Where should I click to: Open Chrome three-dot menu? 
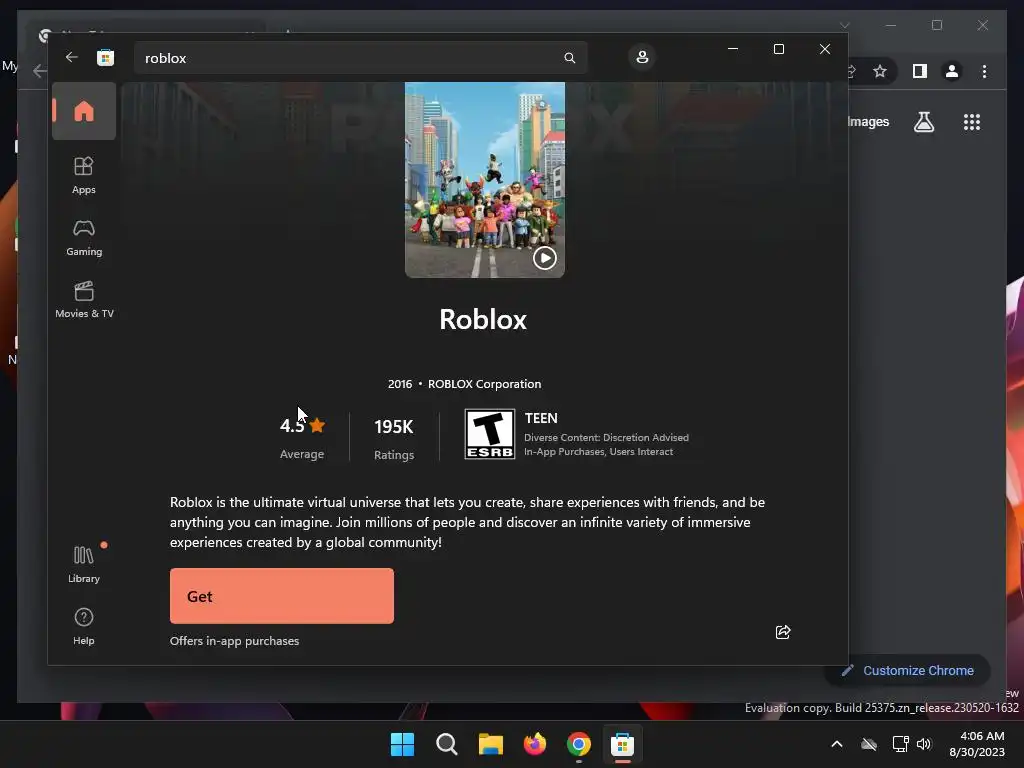coord(984,71)
